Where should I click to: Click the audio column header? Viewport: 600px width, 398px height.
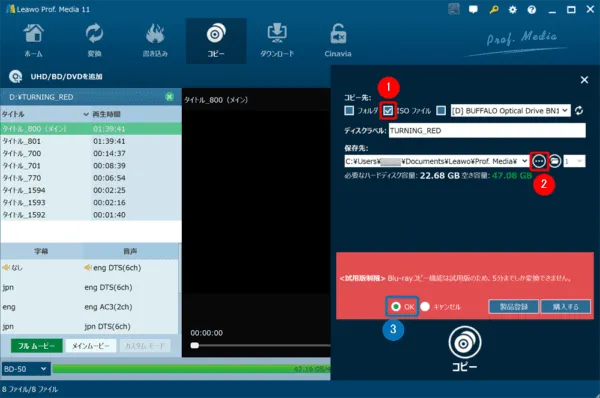130,251
